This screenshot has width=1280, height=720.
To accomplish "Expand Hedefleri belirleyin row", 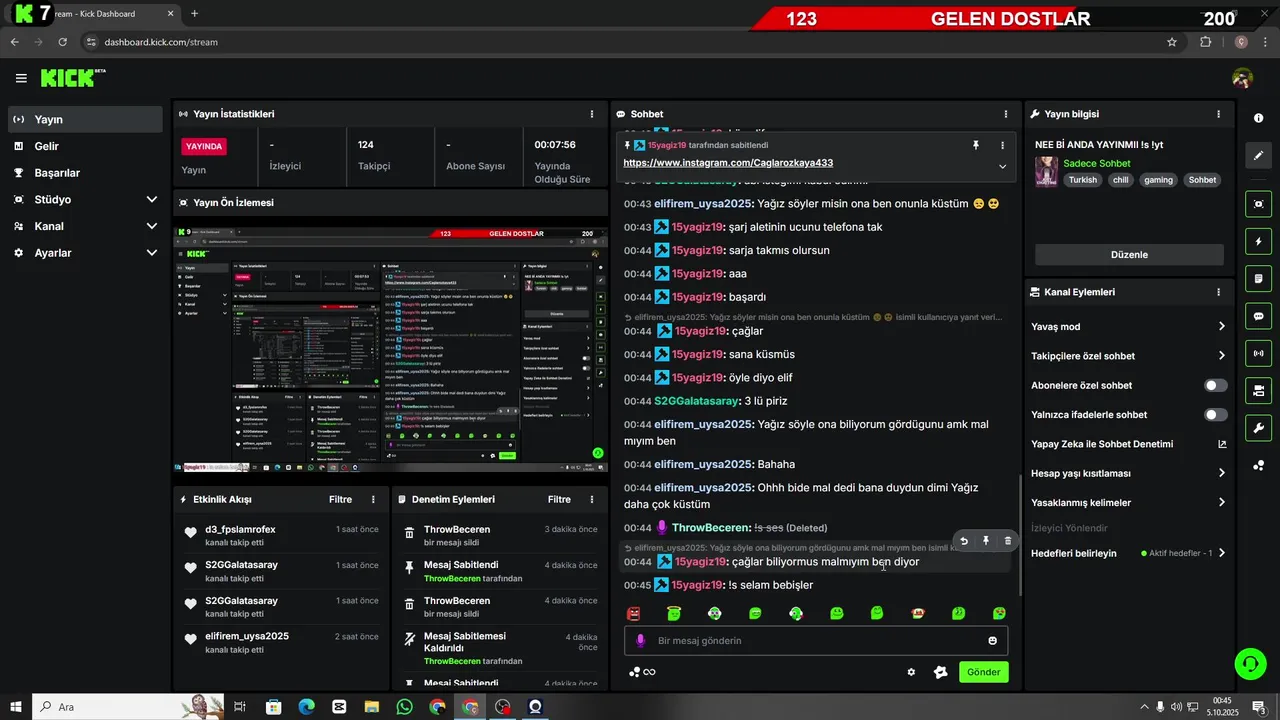I will [x=1129, y=553].
